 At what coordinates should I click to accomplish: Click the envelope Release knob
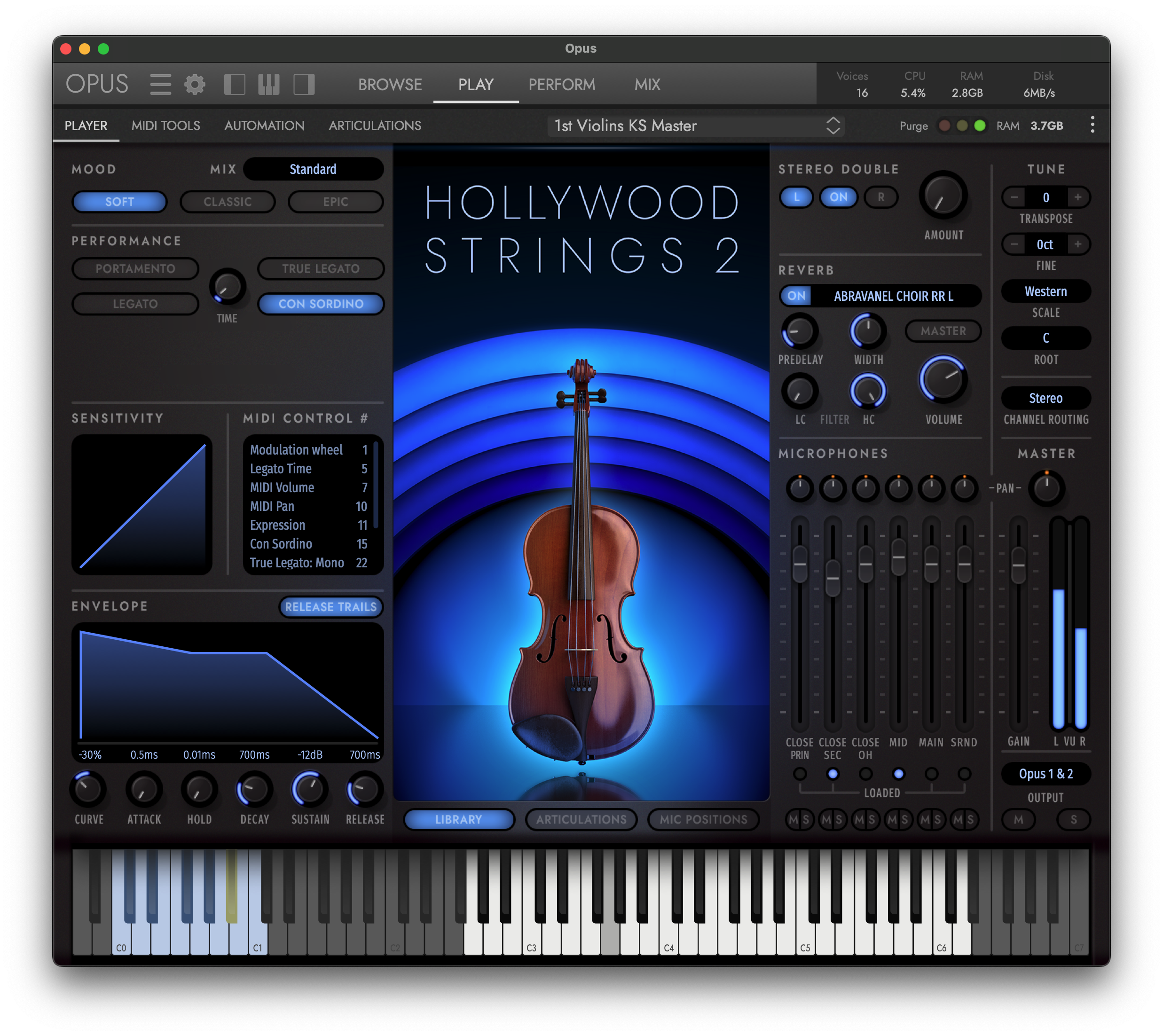[364, 790]
